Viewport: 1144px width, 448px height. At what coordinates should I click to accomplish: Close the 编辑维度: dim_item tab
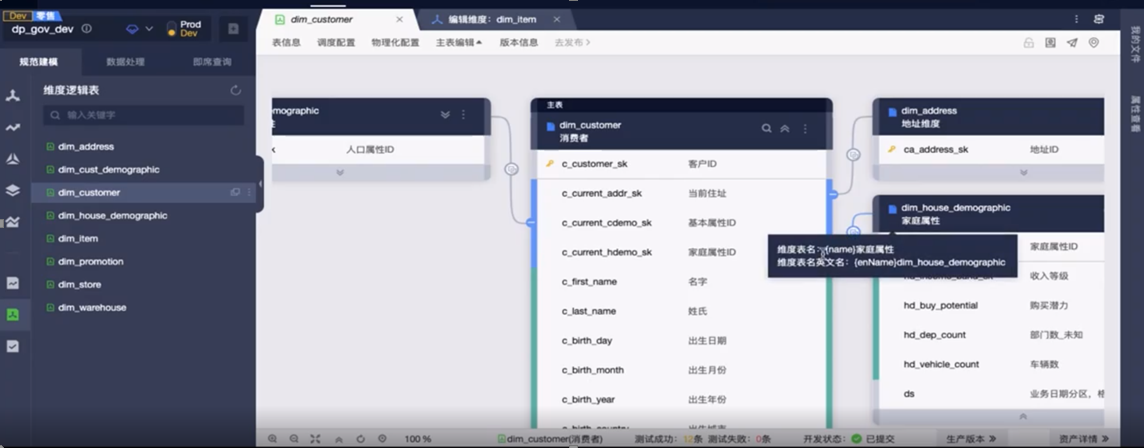(557, 20)
